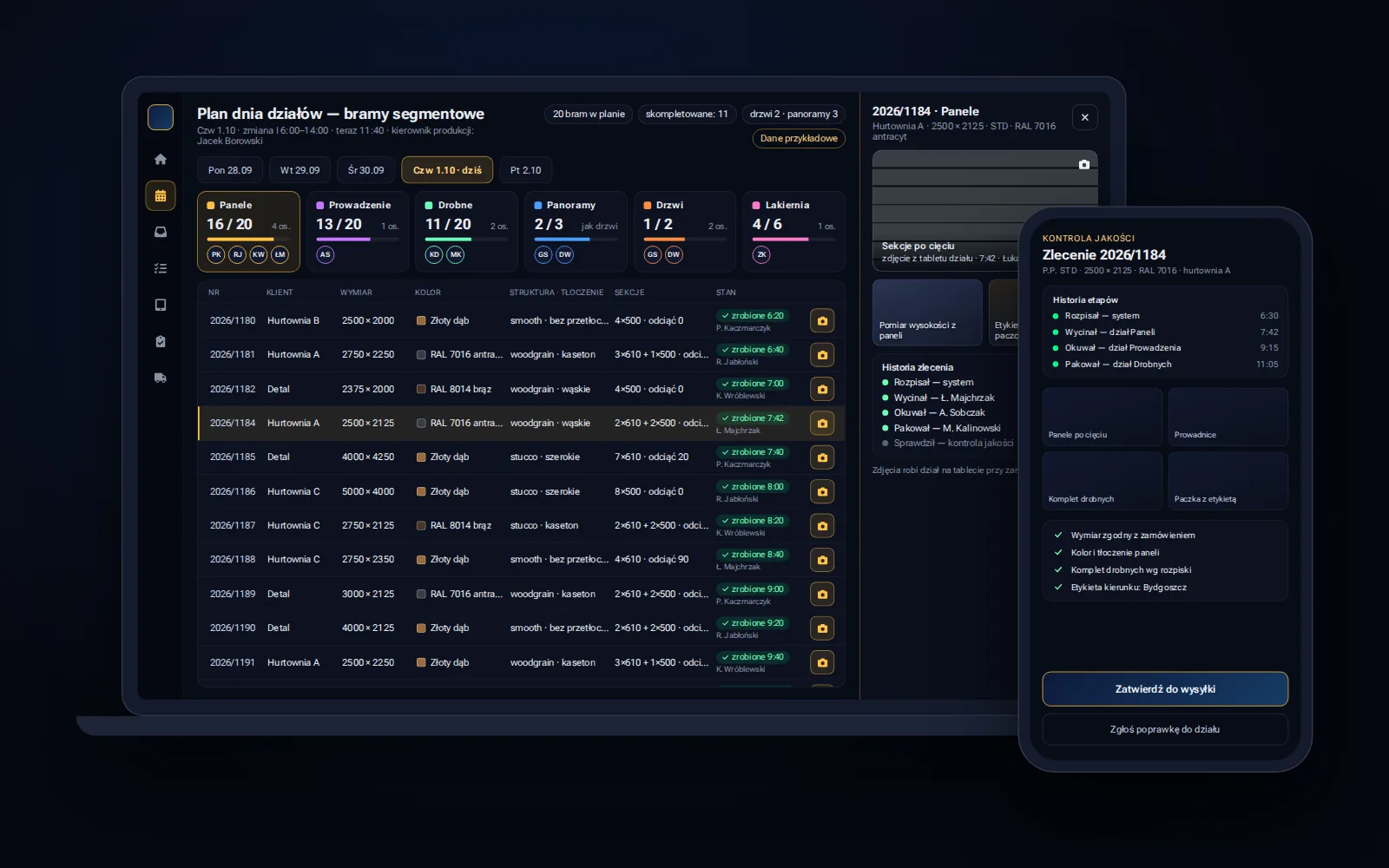
Task: Click the 'skompletowane: 11' chip
Action: (687, 114)
